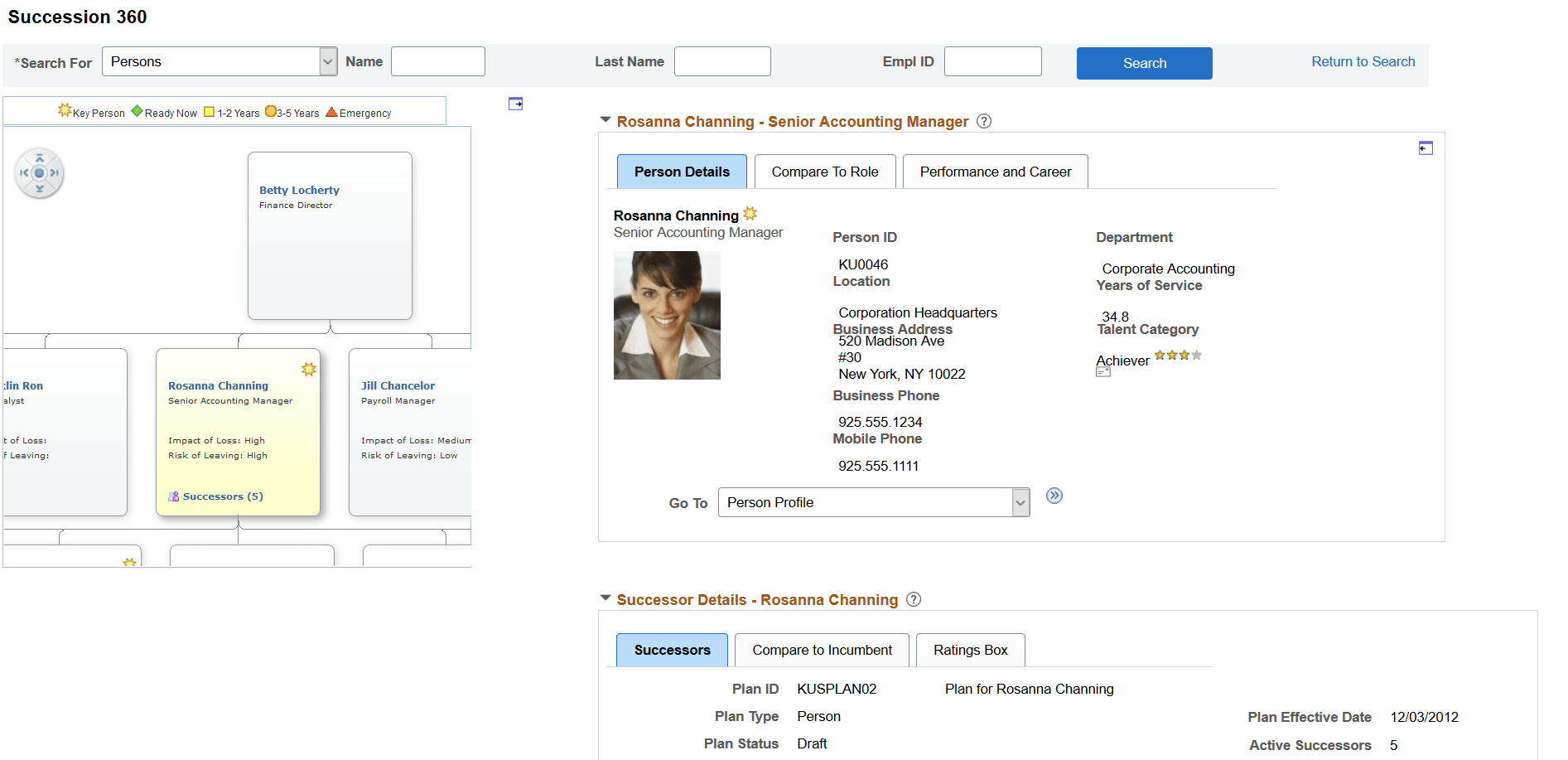
Task: Open help for Successor Details section
Action: 914,599
